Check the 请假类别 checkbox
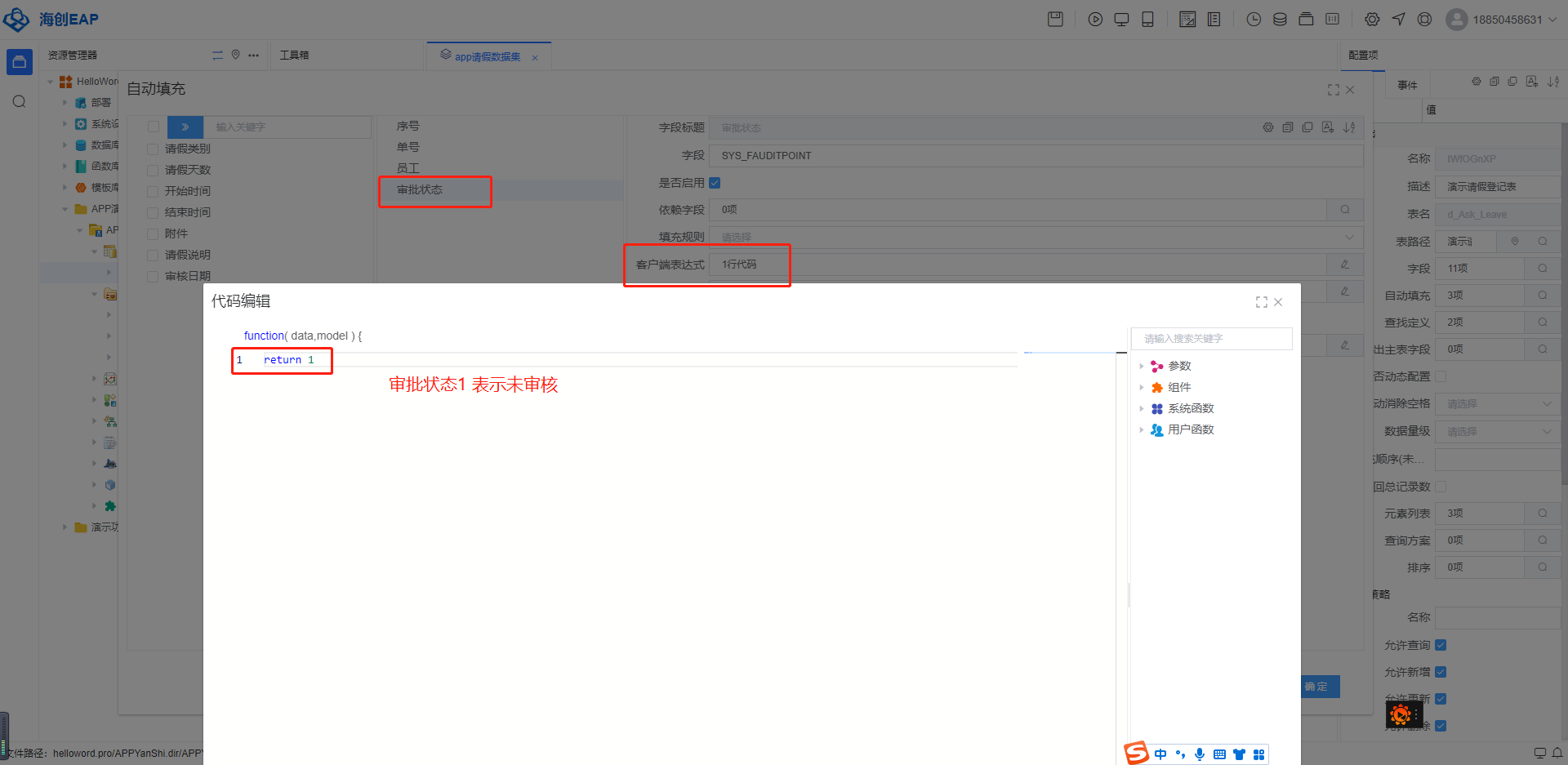 coord(153,149)
